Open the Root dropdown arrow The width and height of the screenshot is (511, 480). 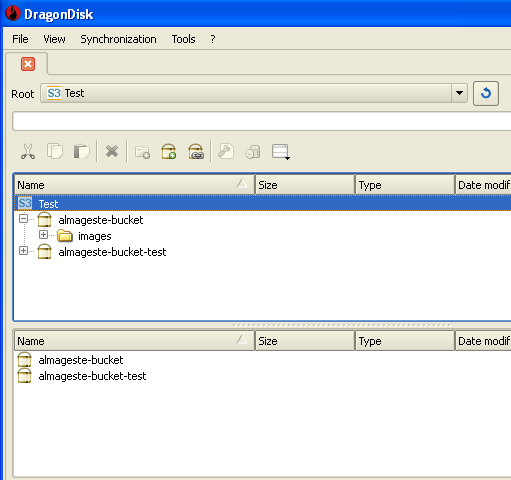(x=459, y=93)
